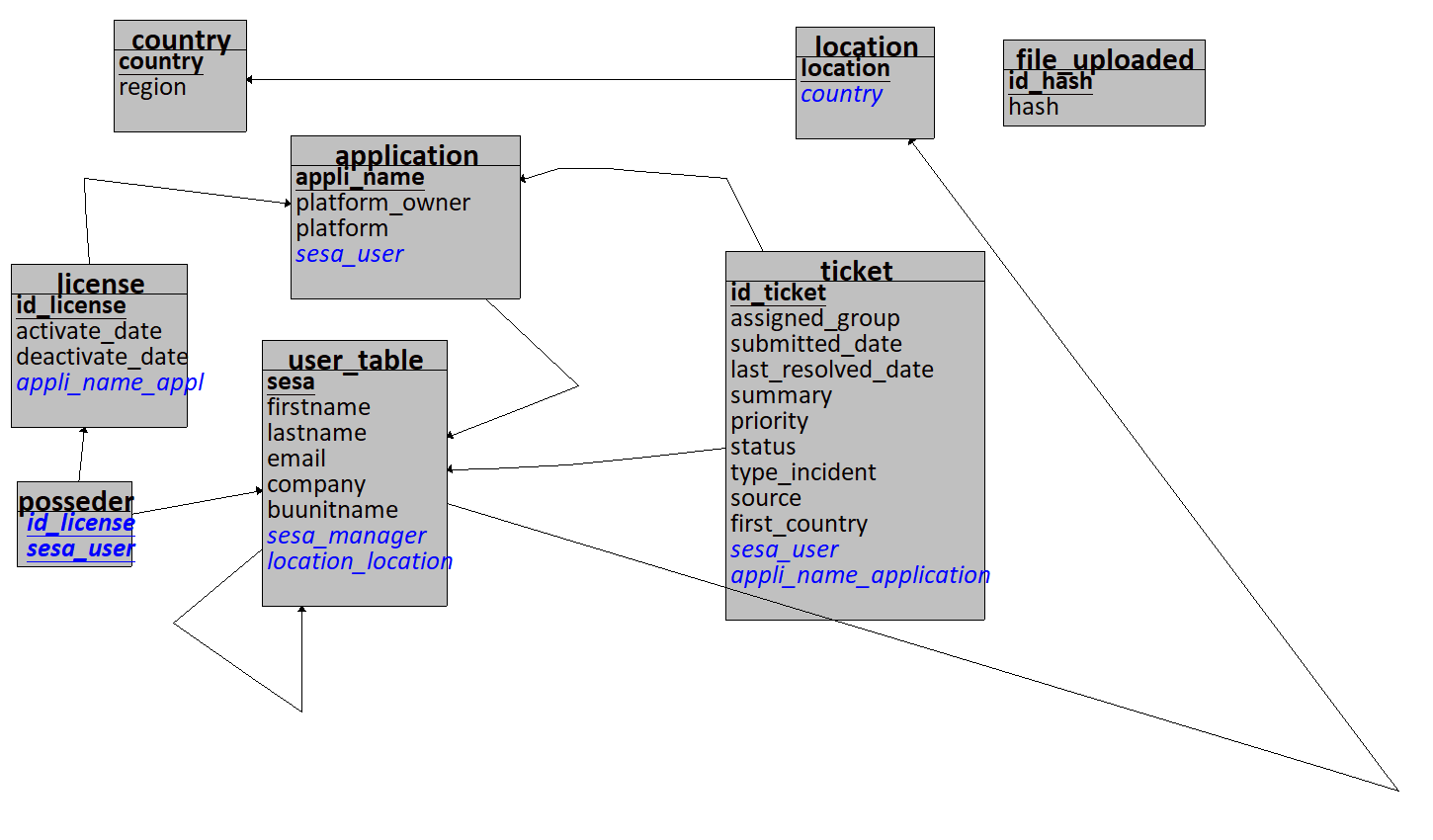This screenshot has height=840, width=1433.
Task: Select the activate_date field
Action: [x=89, y=332]
